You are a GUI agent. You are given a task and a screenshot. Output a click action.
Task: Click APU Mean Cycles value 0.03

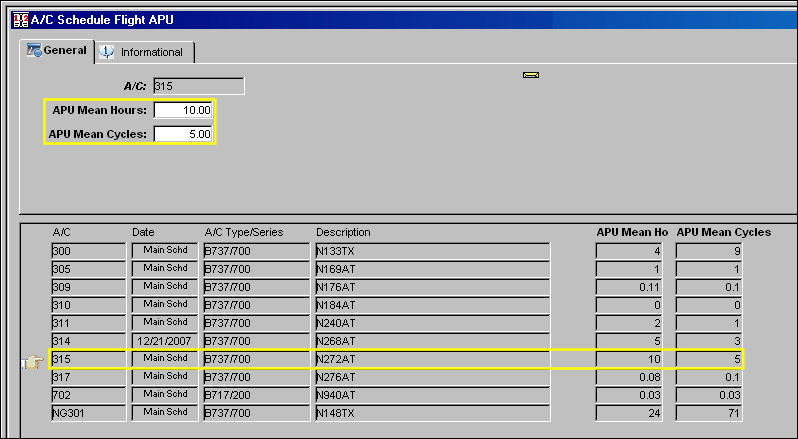click(708, 395)
